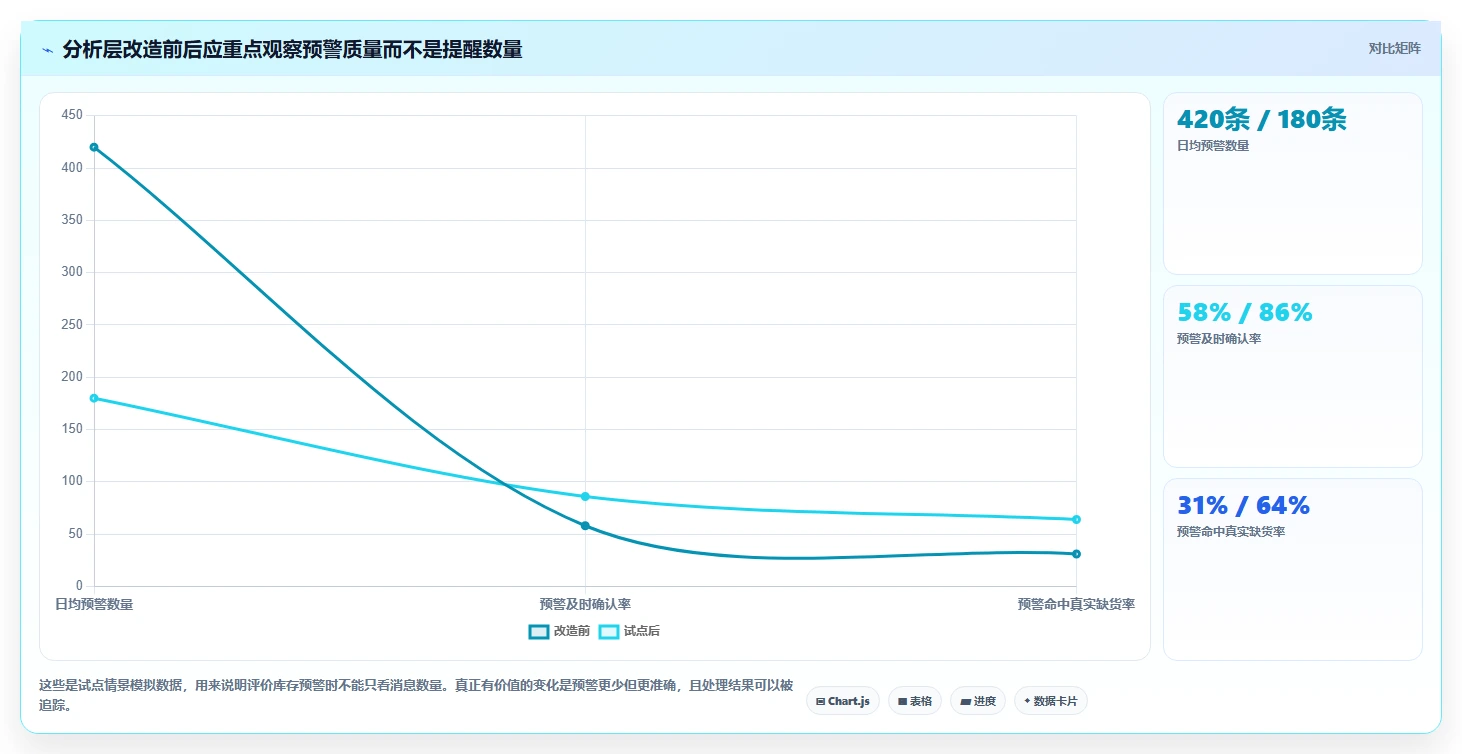
Task: Toggle the 改造前 legend item
Action: pos(559,631)
